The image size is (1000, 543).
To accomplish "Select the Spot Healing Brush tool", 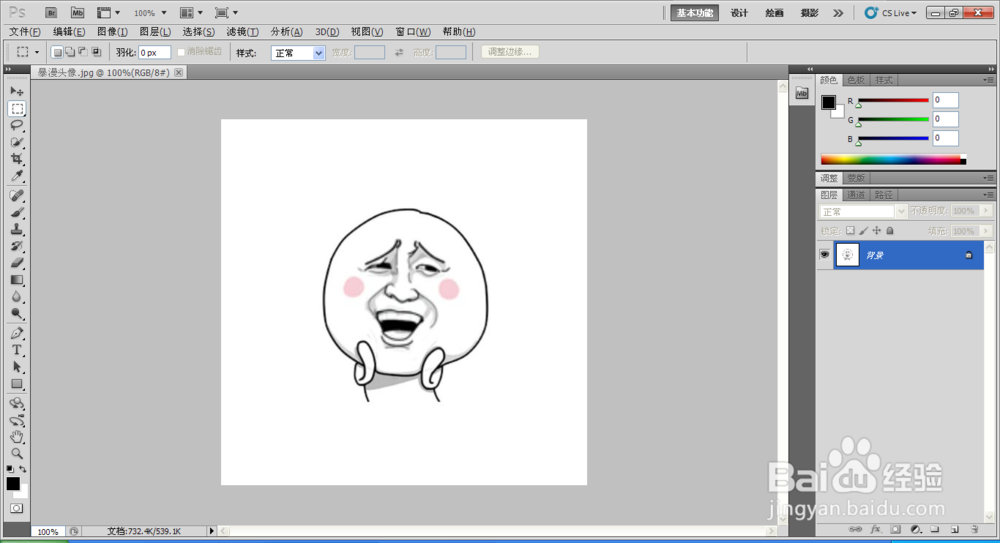I will (x=17, y=196).
